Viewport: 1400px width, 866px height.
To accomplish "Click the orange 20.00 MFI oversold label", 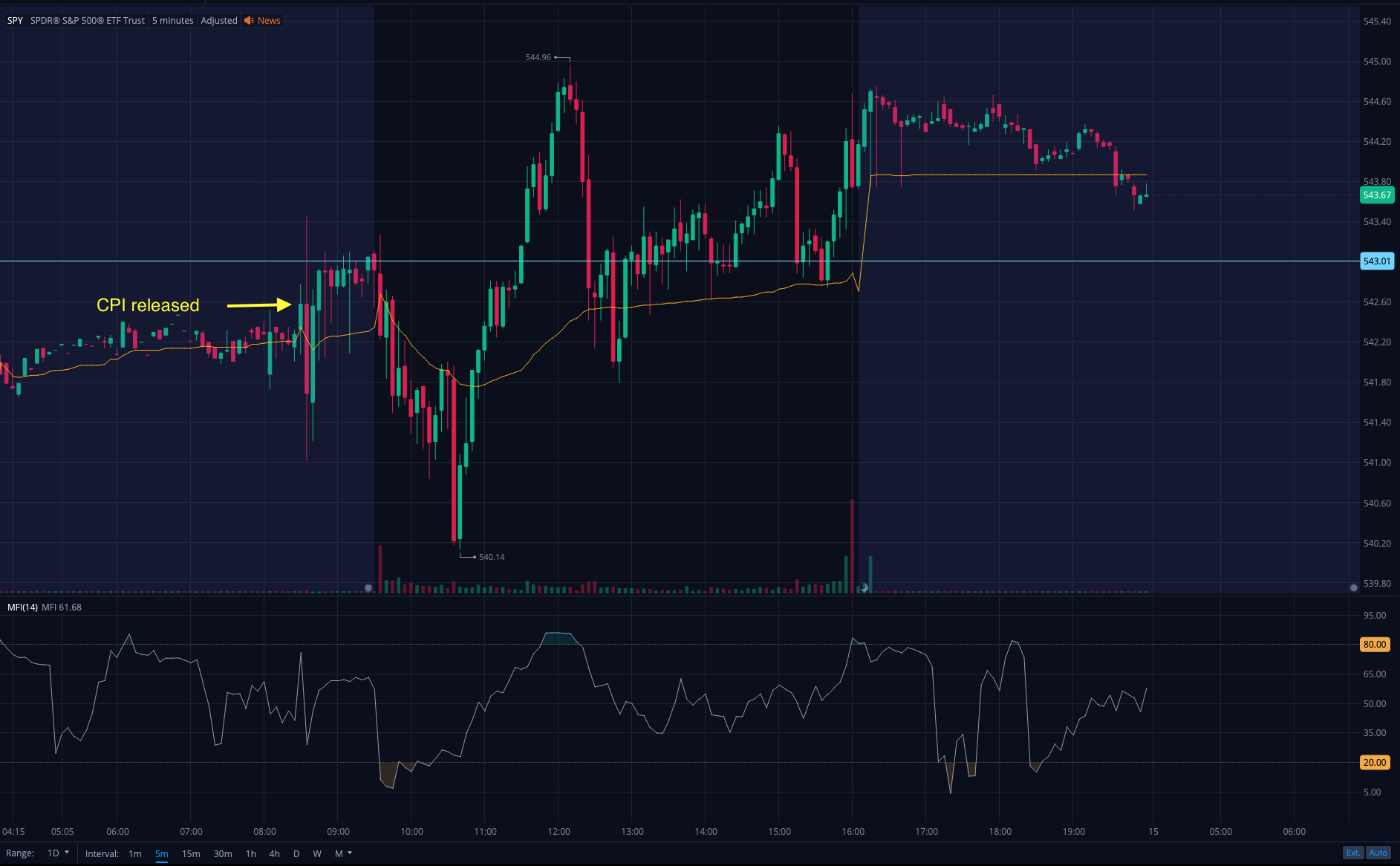I will pos(1374,763).
